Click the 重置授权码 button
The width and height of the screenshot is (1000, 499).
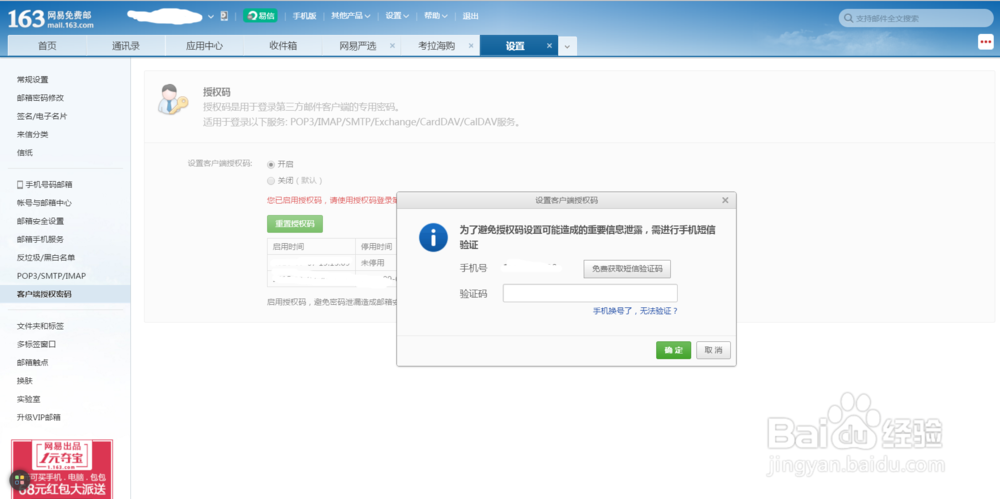(x=295, y=224)
